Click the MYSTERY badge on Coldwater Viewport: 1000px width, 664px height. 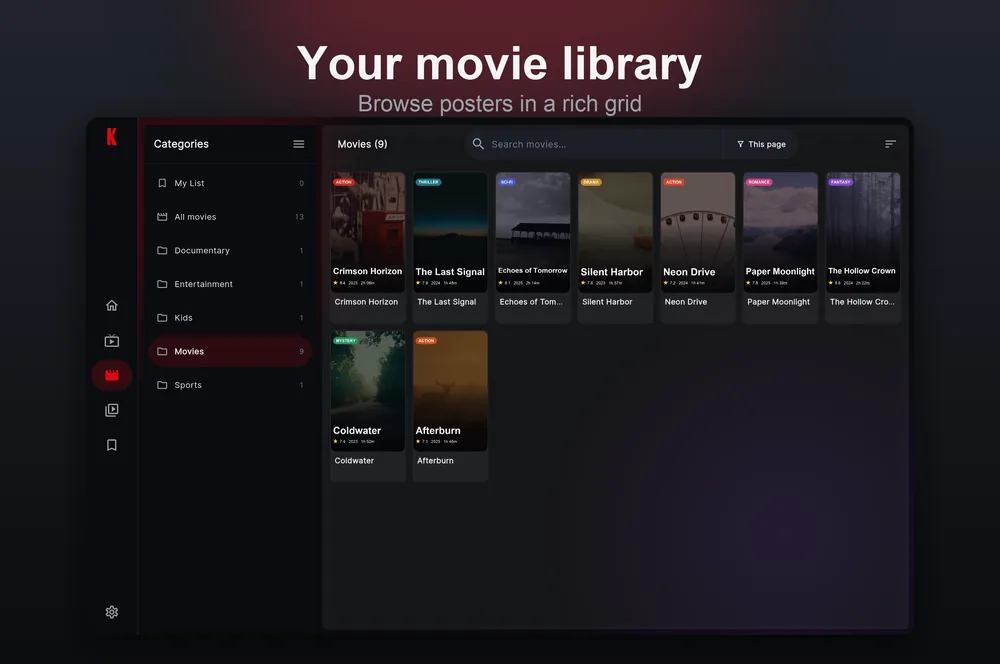[x=346, y=341]
